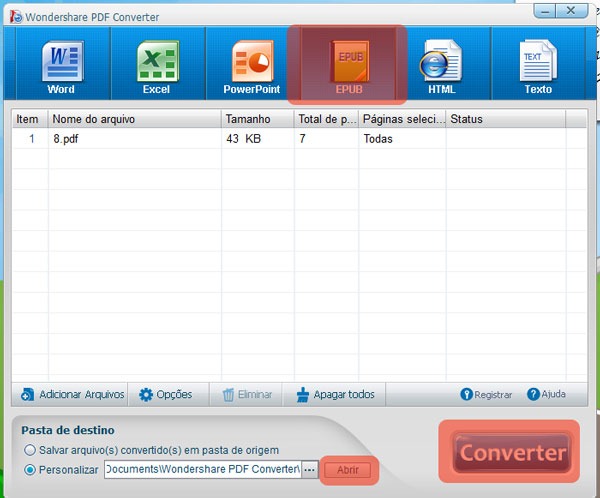Click the Páginas seleci... column header

point(402,119)
